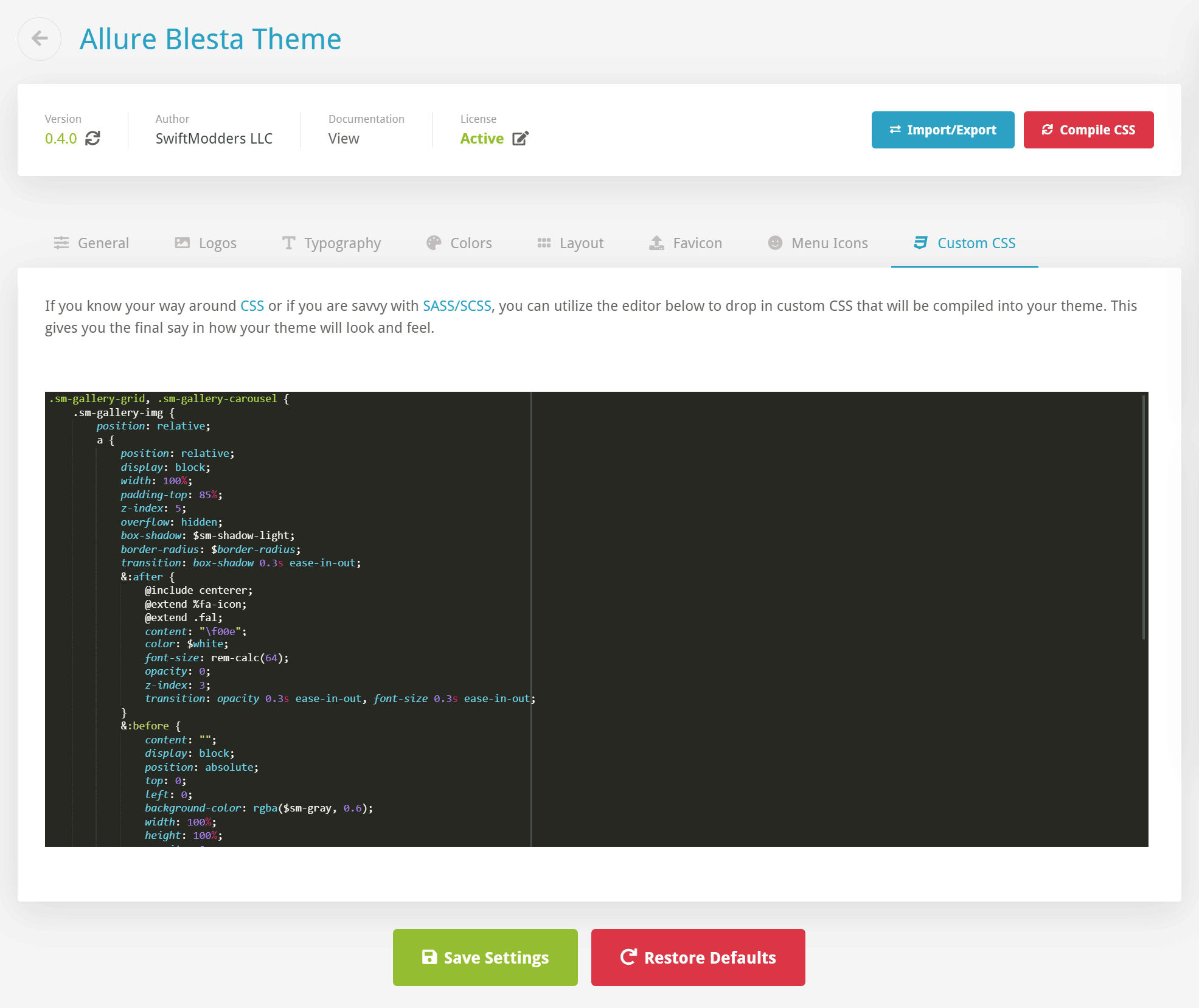
Task: Click the Restore Defaults redo icon
Action: 628,957
